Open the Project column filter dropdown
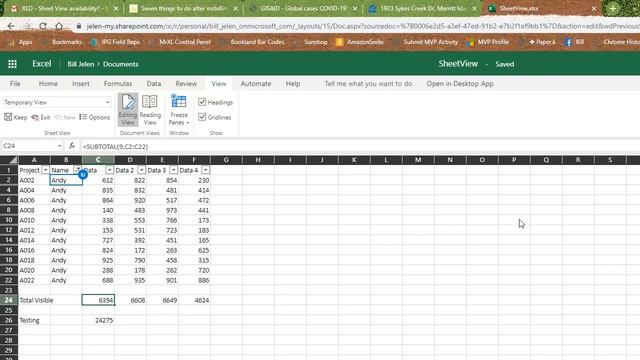Image resolution: width=640 pixels, height=360 pixels. (x=45, y=170)
